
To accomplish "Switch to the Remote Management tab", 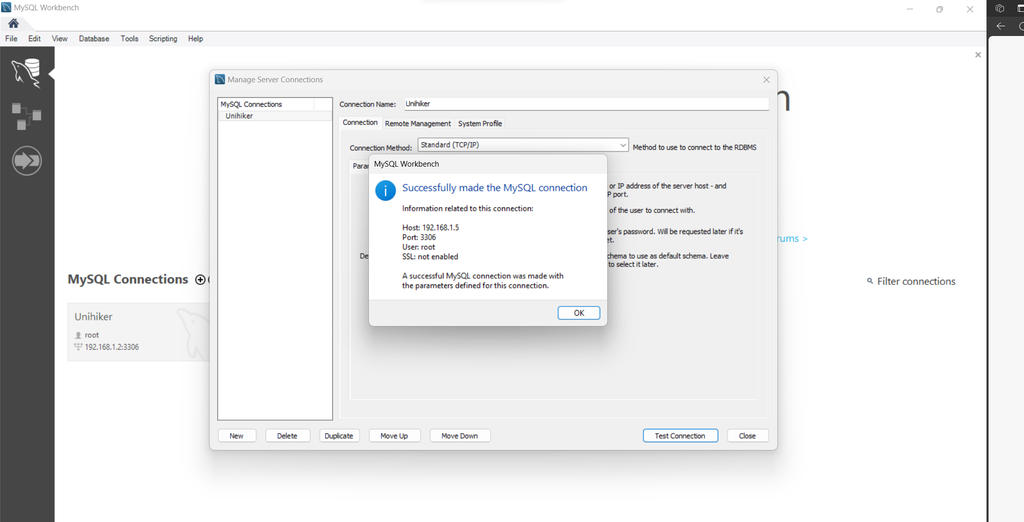I will pyautogui.click(x=417, y=123).
